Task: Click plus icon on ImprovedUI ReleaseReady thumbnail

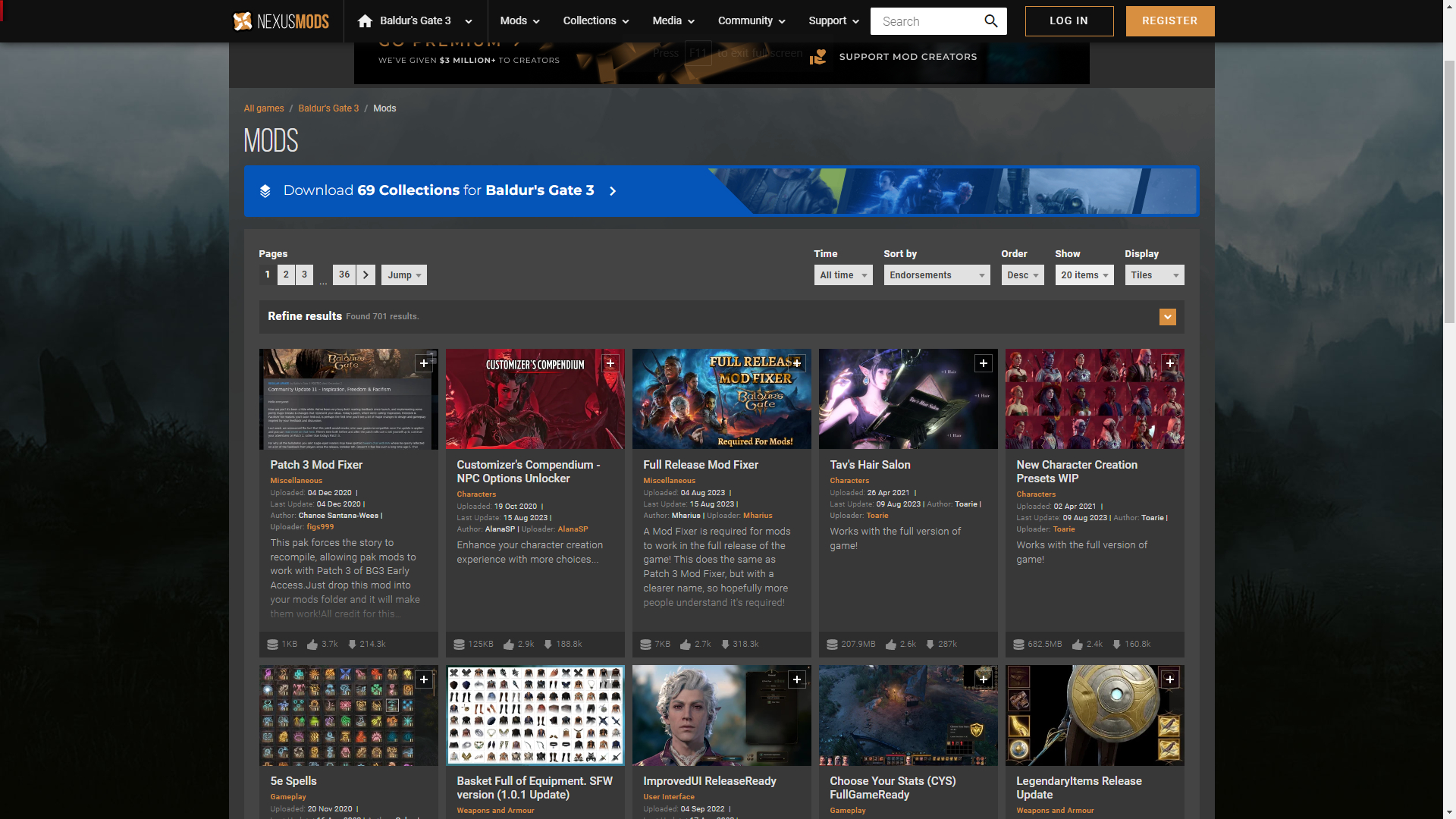Action: click(x=797, y=680)
